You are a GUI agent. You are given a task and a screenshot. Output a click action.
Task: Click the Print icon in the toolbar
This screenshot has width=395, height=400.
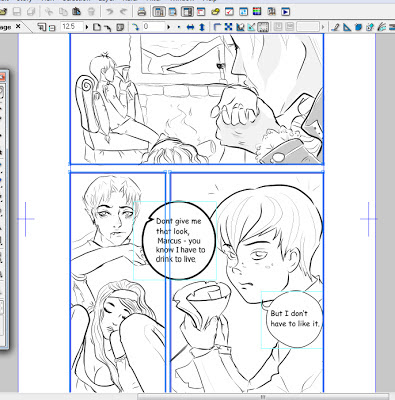pyautogui.click(x=142, y=12)
